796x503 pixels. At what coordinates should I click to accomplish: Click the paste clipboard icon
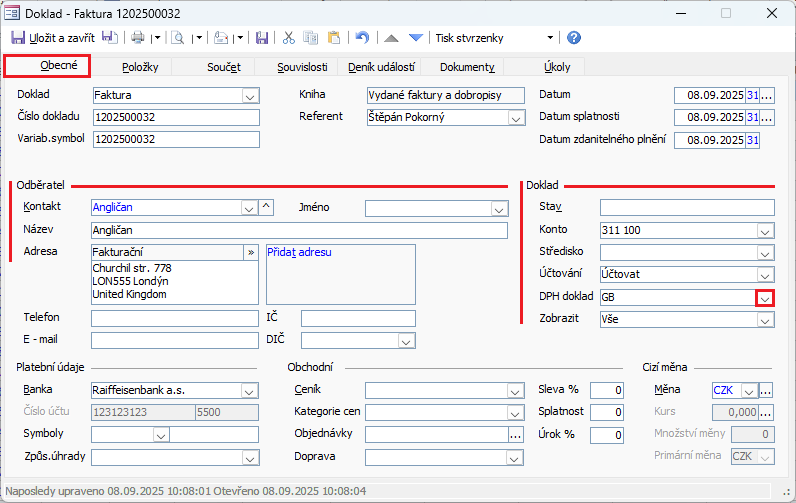[x=334, y=38]
